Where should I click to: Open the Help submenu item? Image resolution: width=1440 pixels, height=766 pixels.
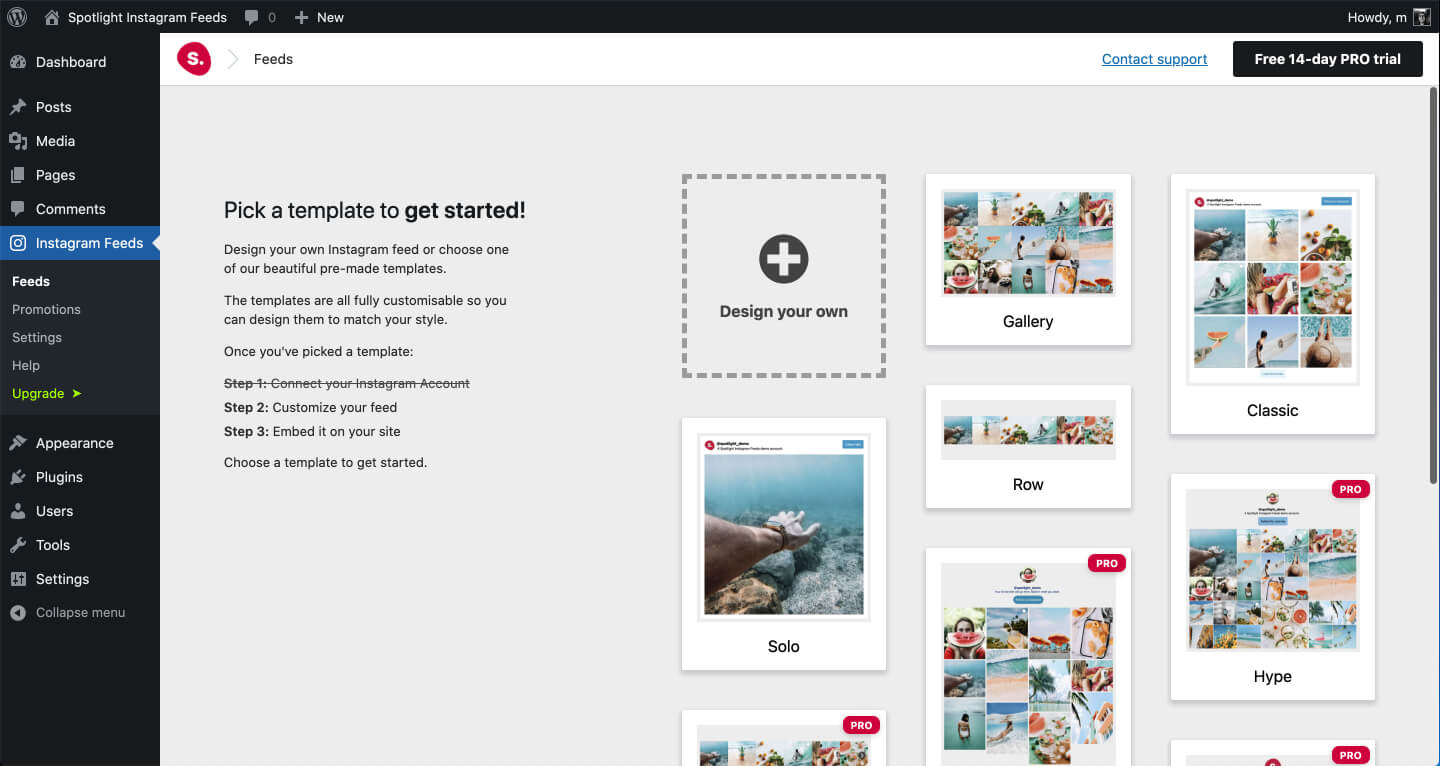tap(29, 365)
